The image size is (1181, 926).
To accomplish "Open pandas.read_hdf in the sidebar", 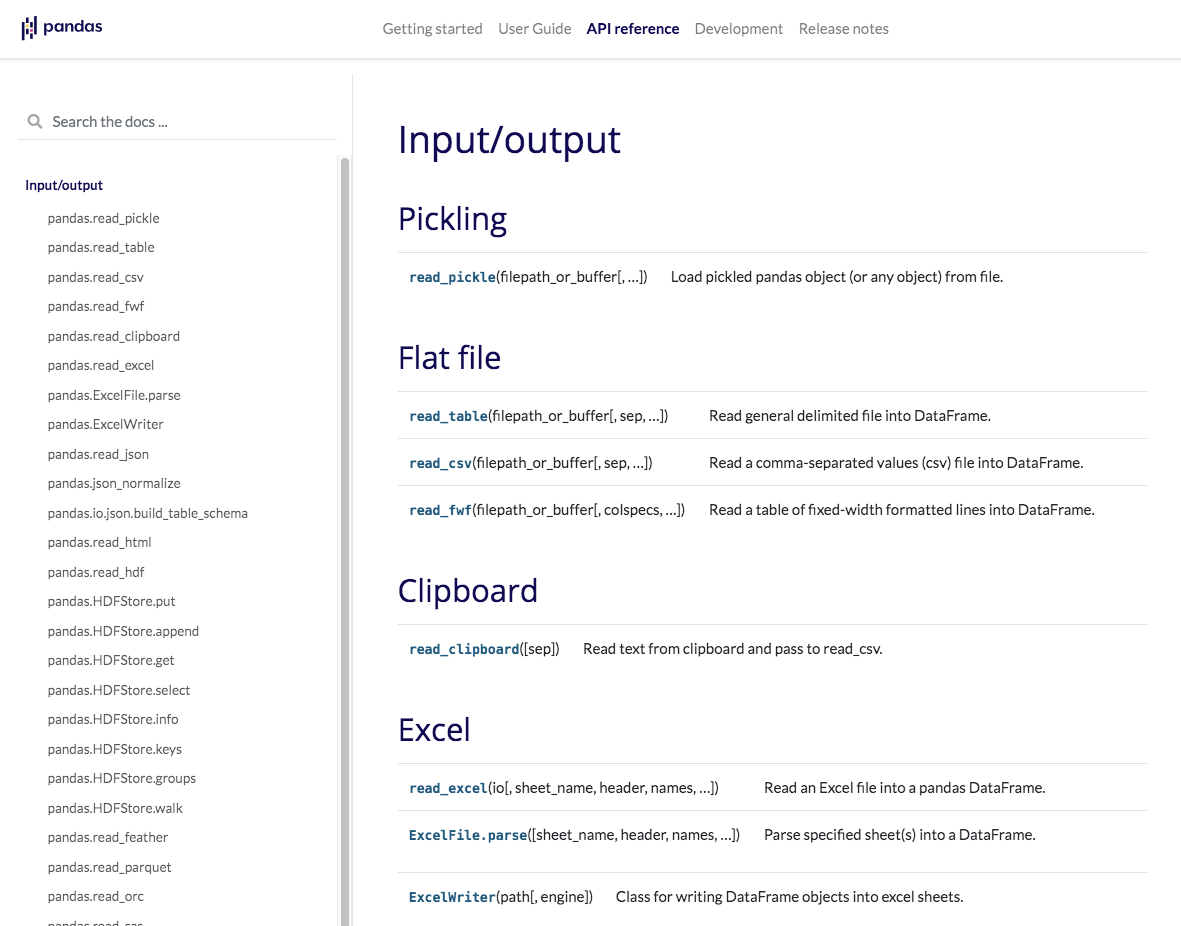I will [x=96, y=573].
